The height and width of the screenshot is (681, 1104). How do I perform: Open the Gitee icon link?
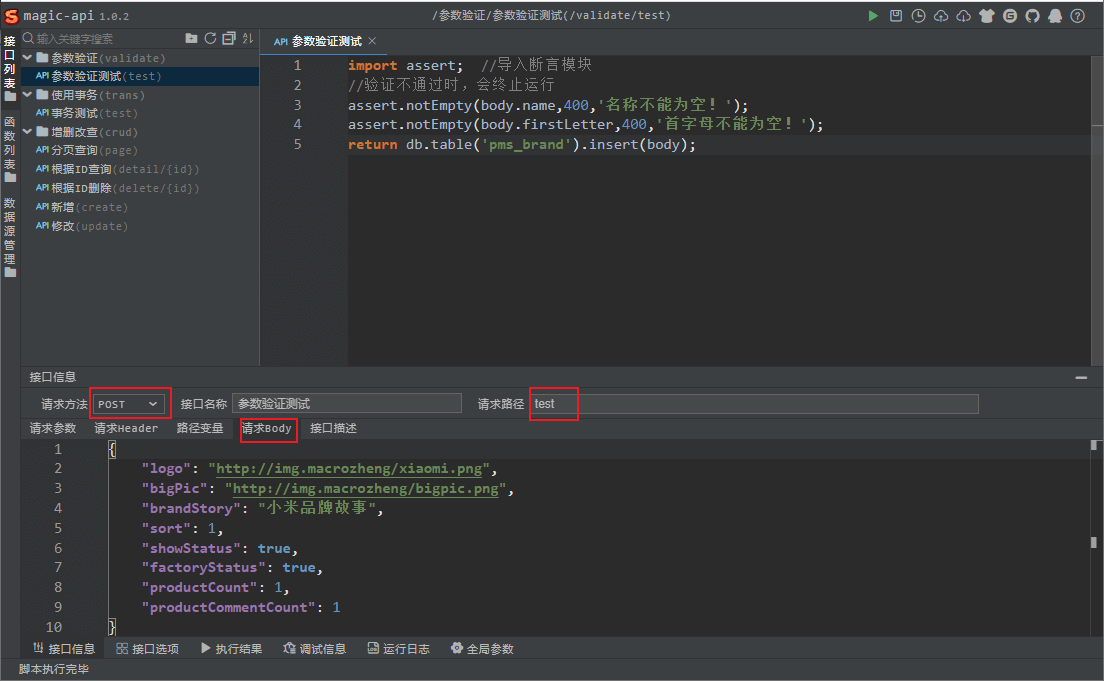pos(1010,15)
